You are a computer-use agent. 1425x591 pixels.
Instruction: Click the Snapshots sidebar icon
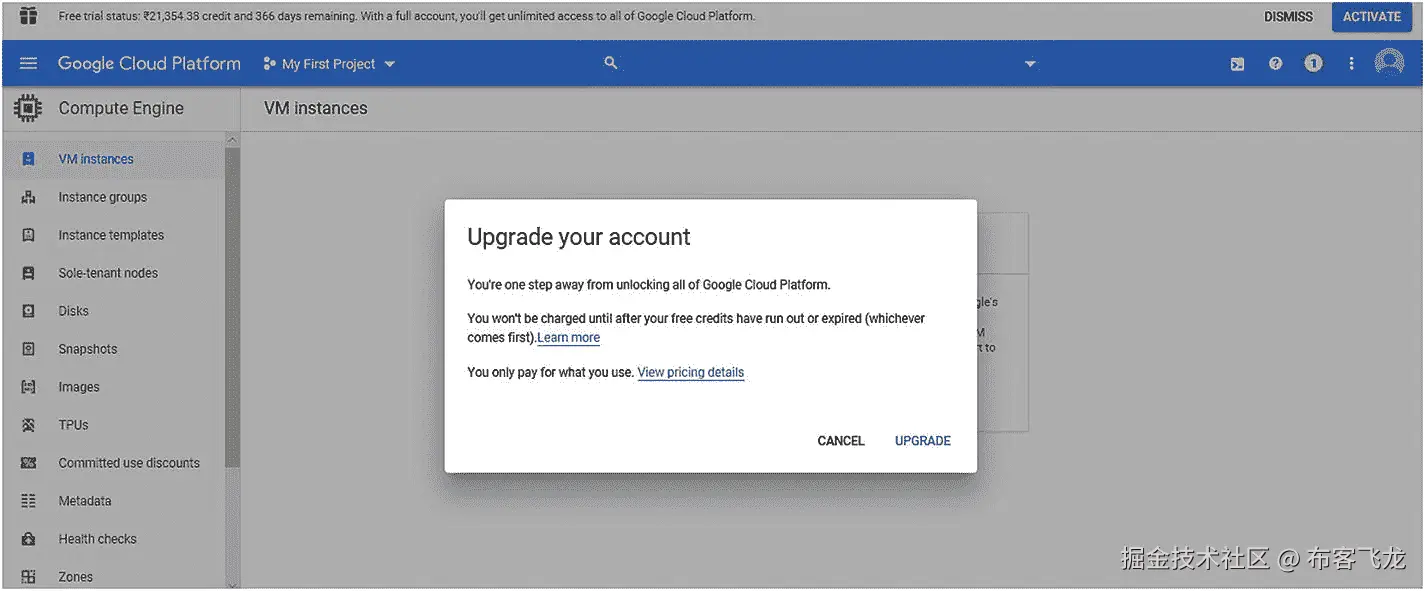28,349
